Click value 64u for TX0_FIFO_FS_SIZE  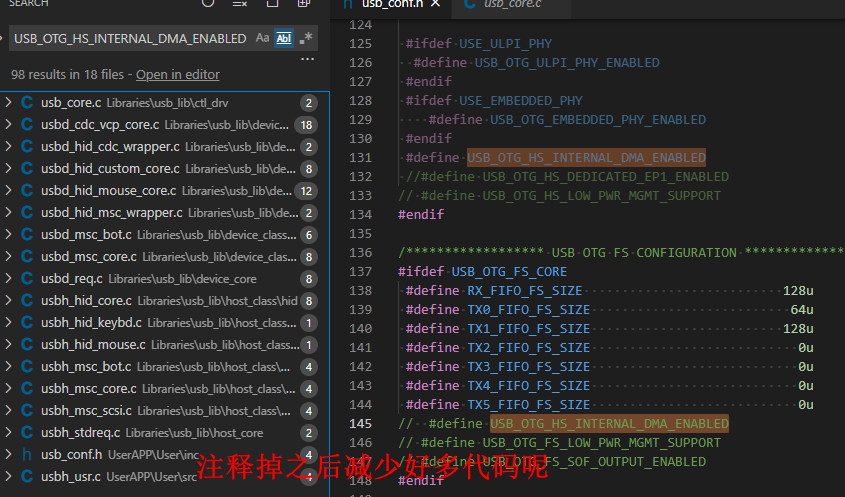click(x=802, y=309)
